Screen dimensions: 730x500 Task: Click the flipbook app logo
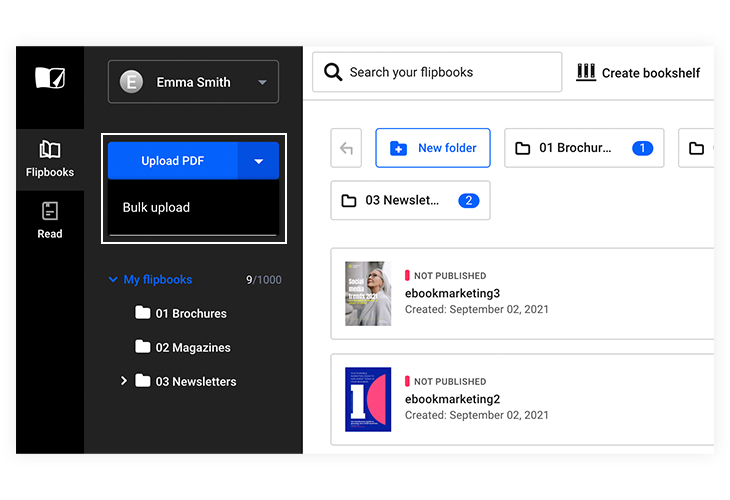[x=50, y=78]
